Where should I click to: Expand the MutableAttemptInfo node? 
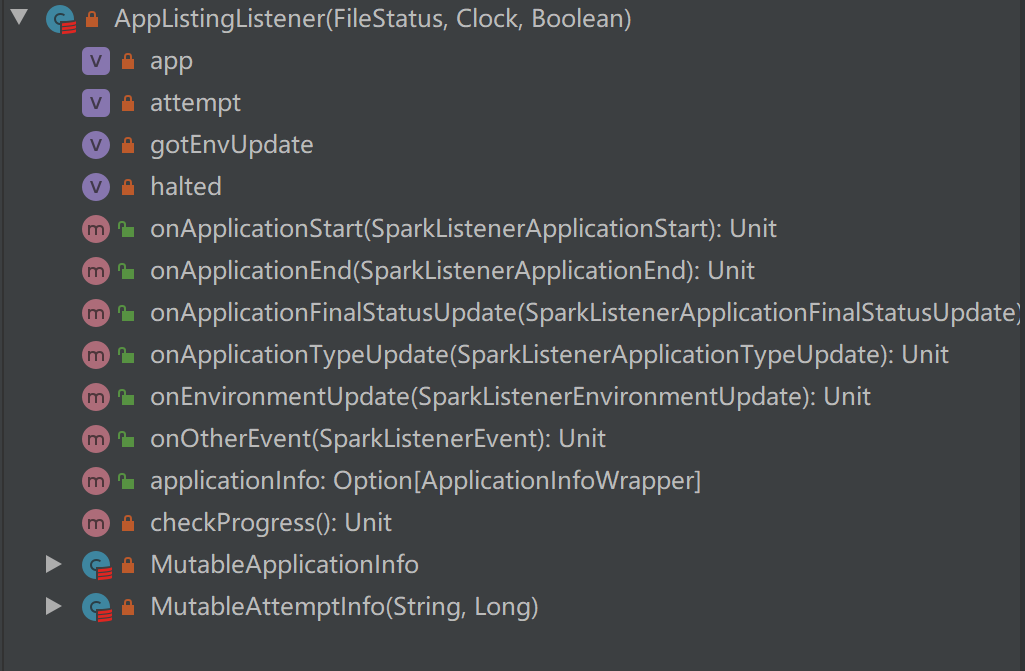point(53,607)
